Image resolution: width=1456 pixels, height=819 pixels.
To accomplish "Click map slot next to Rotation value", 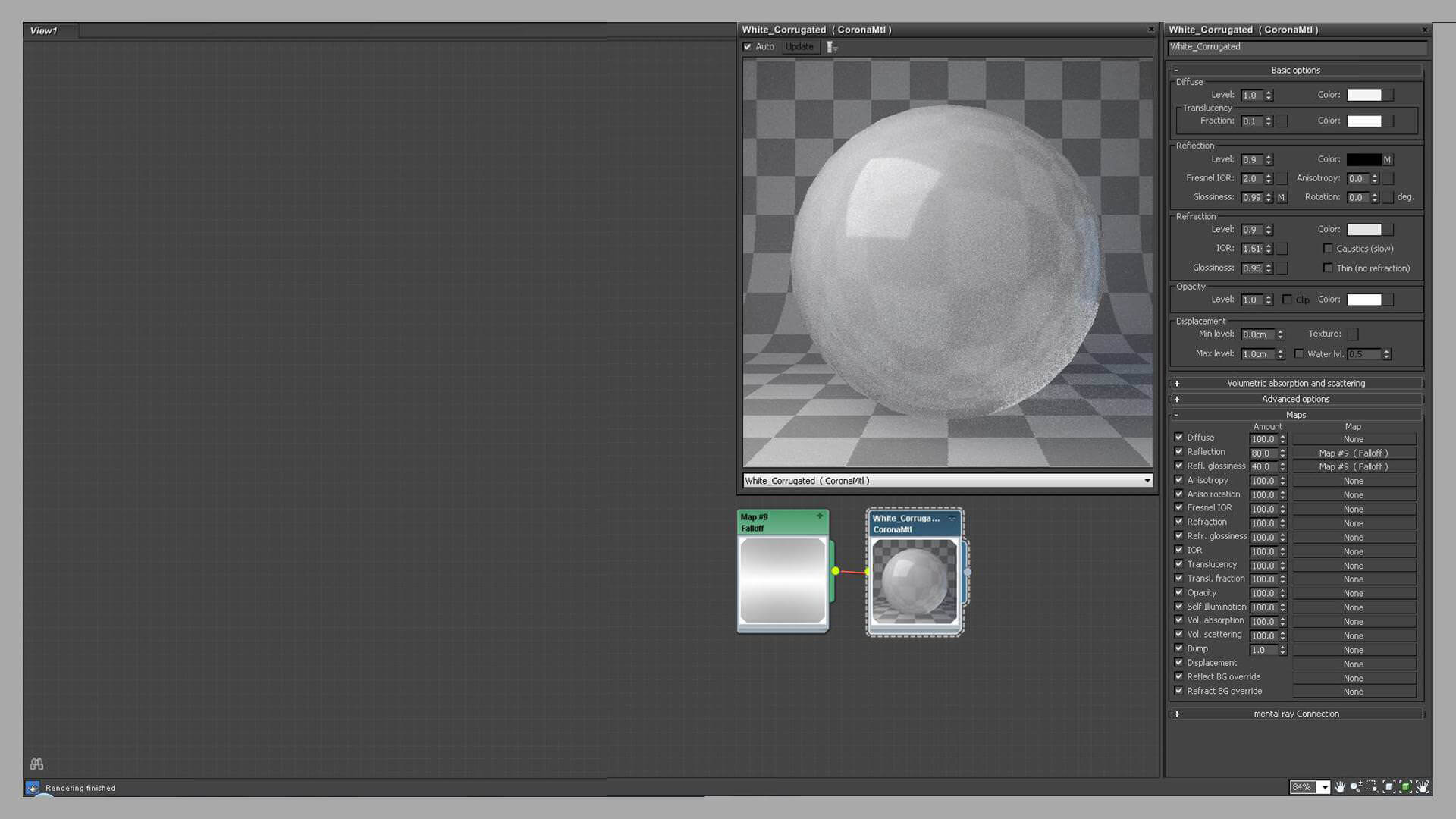I will tap(1388, 198).
